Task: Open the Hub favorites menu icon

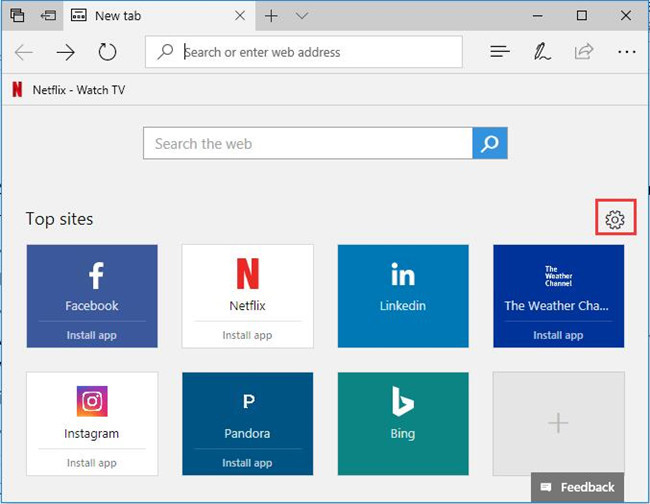Action: [500, 51]
